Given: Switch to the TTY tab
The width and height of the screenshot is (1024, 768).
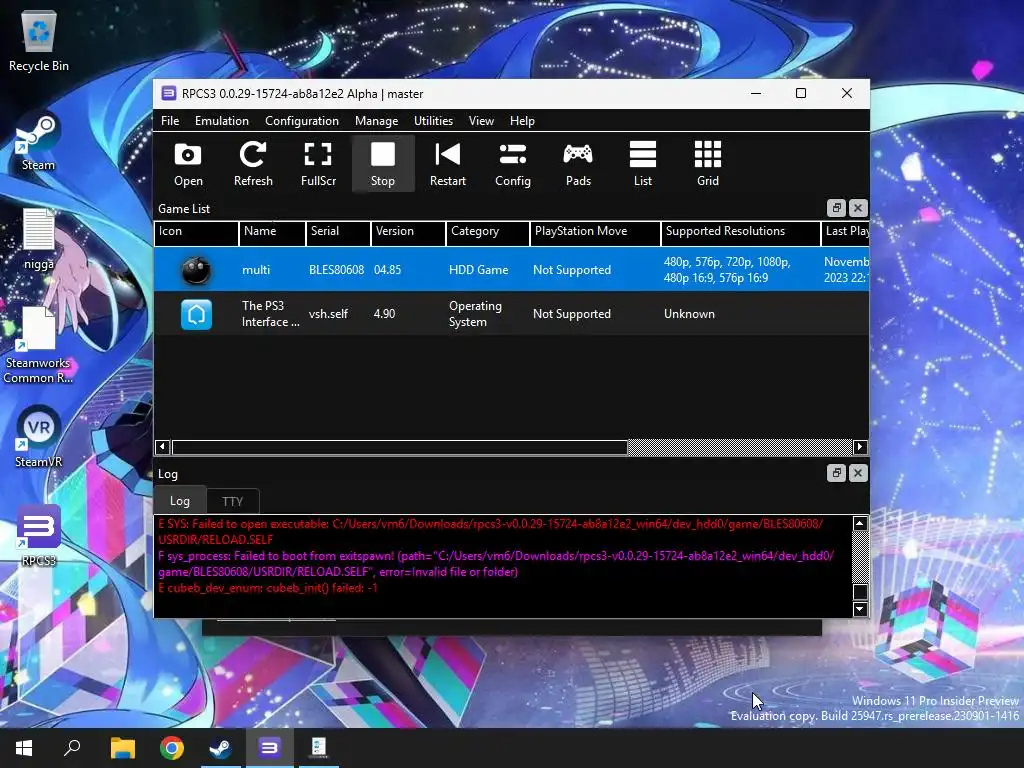Looking at the screenshot, I should click(x=232, y=501).
